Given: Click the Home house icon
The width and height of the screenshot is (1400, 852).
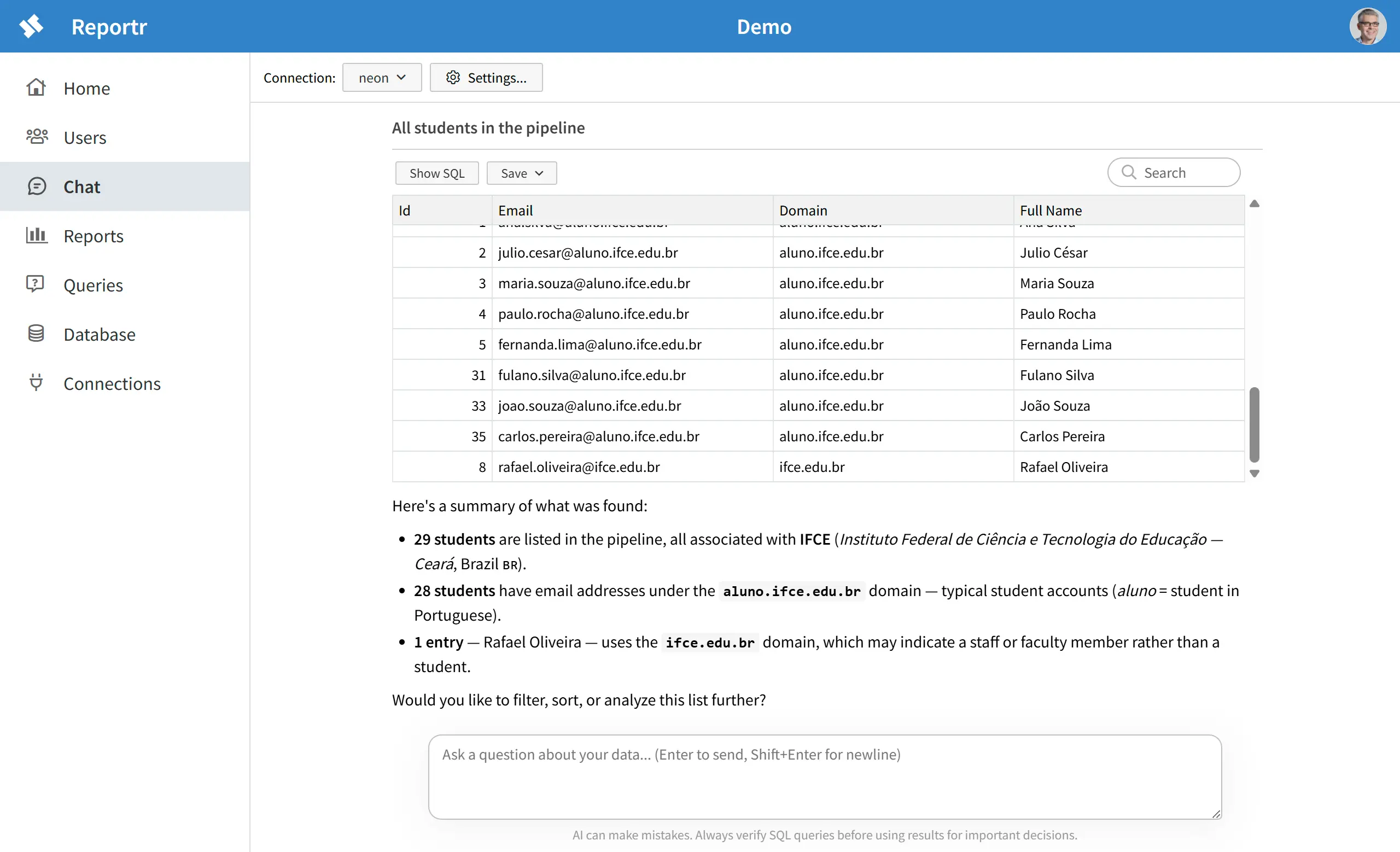Looking at the screenshot, I should tap(36, 87).
